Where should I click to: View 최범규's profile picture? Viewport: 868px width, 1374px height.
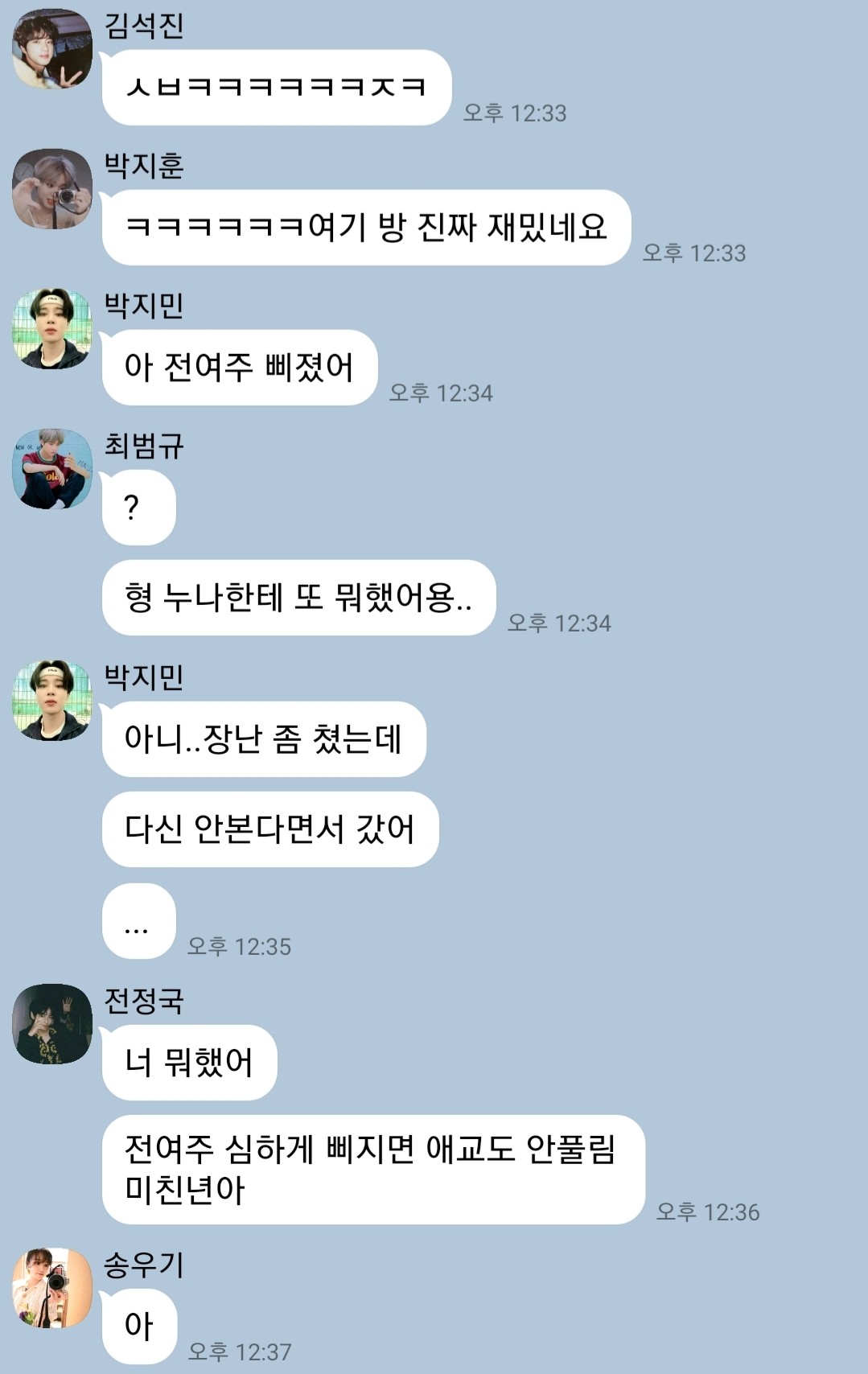click(52, 468)
